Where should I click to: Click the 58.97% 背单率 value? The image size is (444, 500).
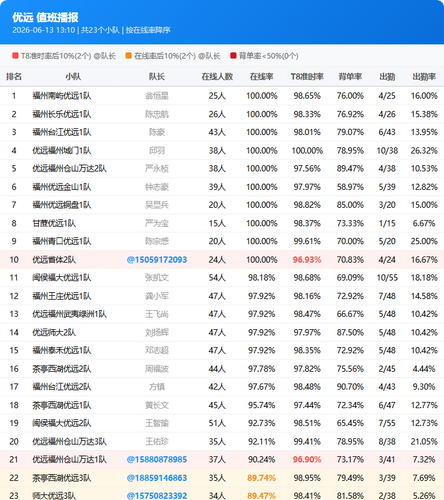click(350, 187)
